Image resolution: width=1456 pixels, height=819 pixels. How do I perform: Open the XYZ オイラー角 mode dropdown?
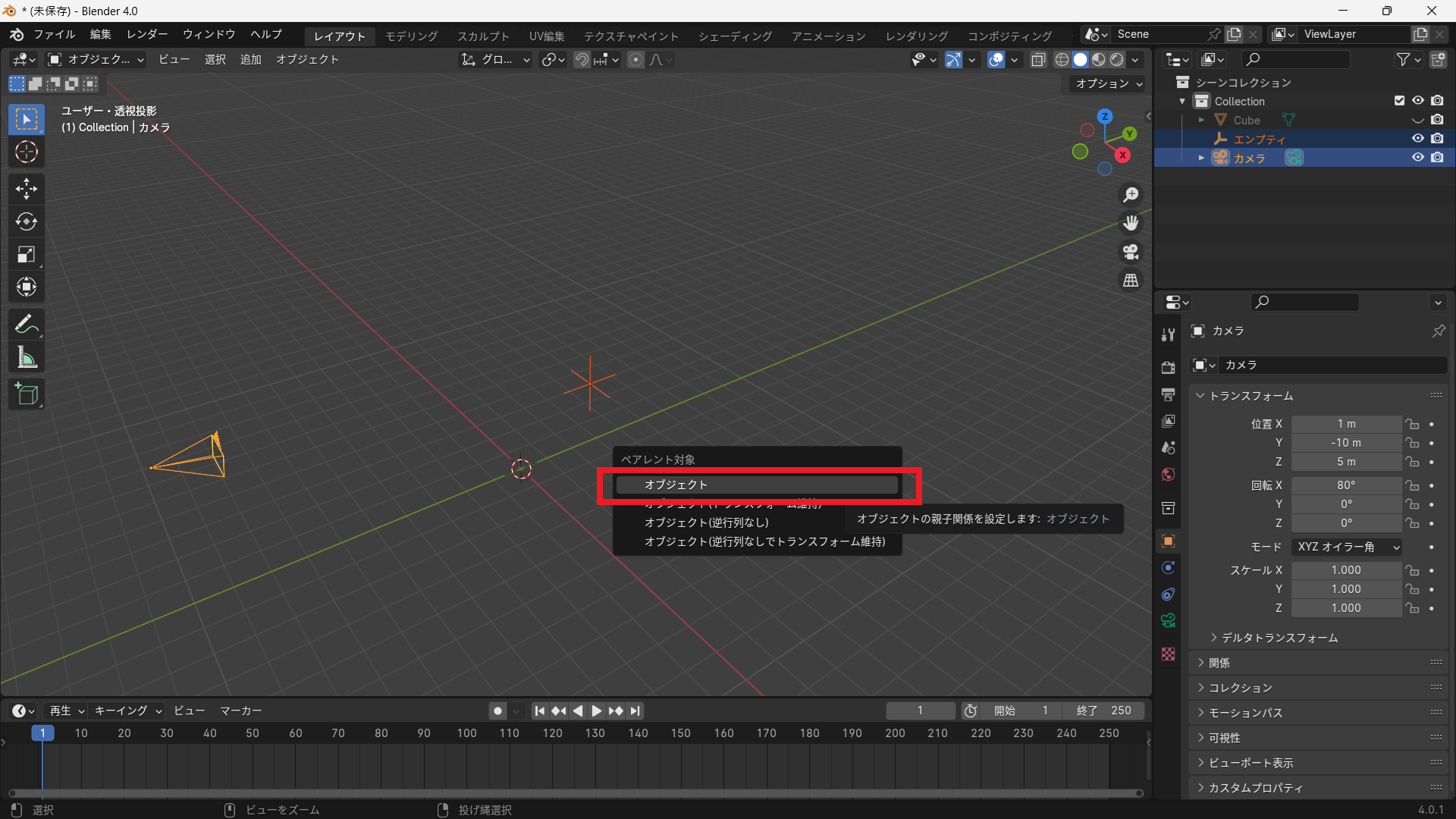pos(1347,547)
